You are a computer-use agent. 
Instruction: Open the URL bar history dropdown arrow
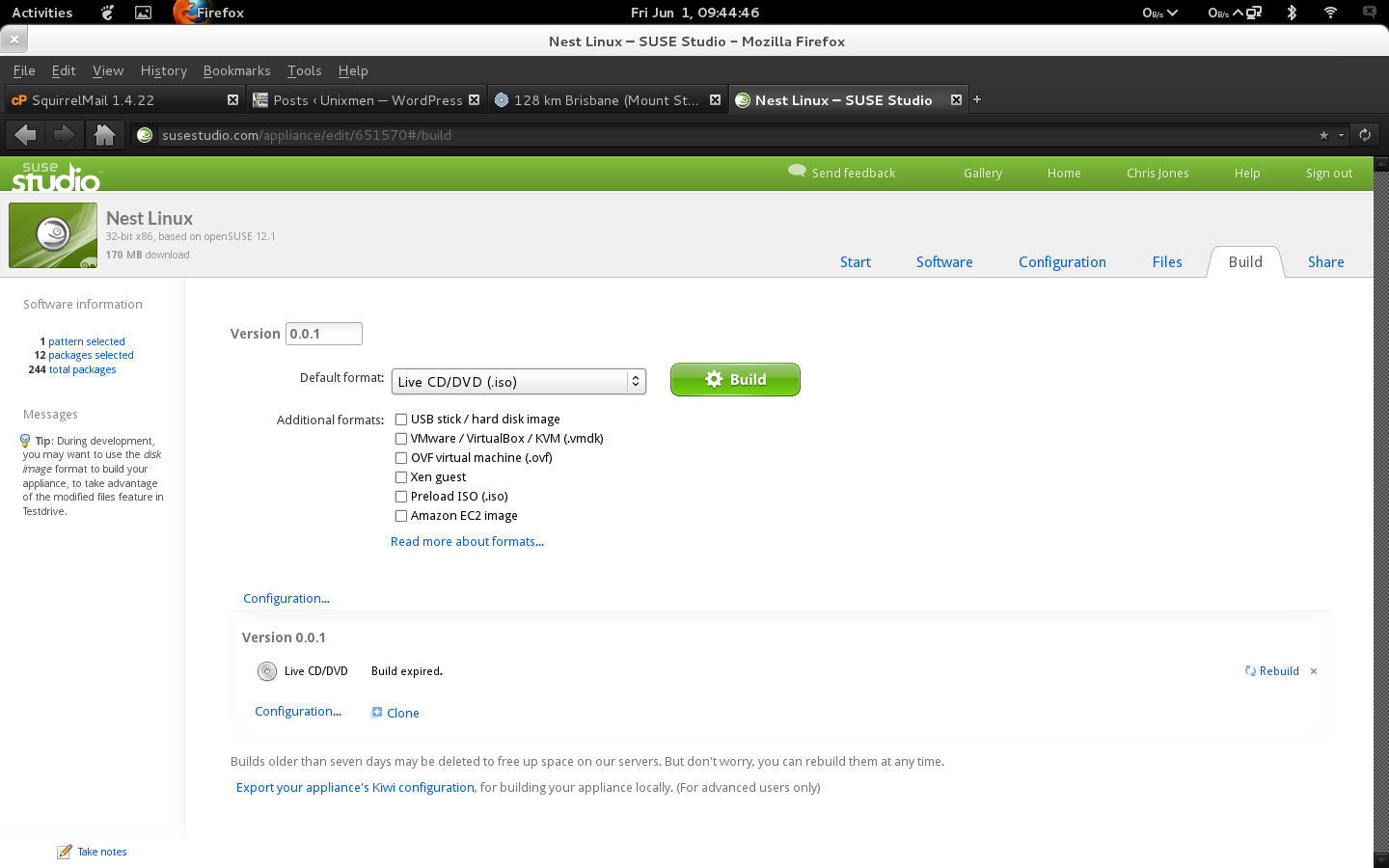tap(1341, 135)
